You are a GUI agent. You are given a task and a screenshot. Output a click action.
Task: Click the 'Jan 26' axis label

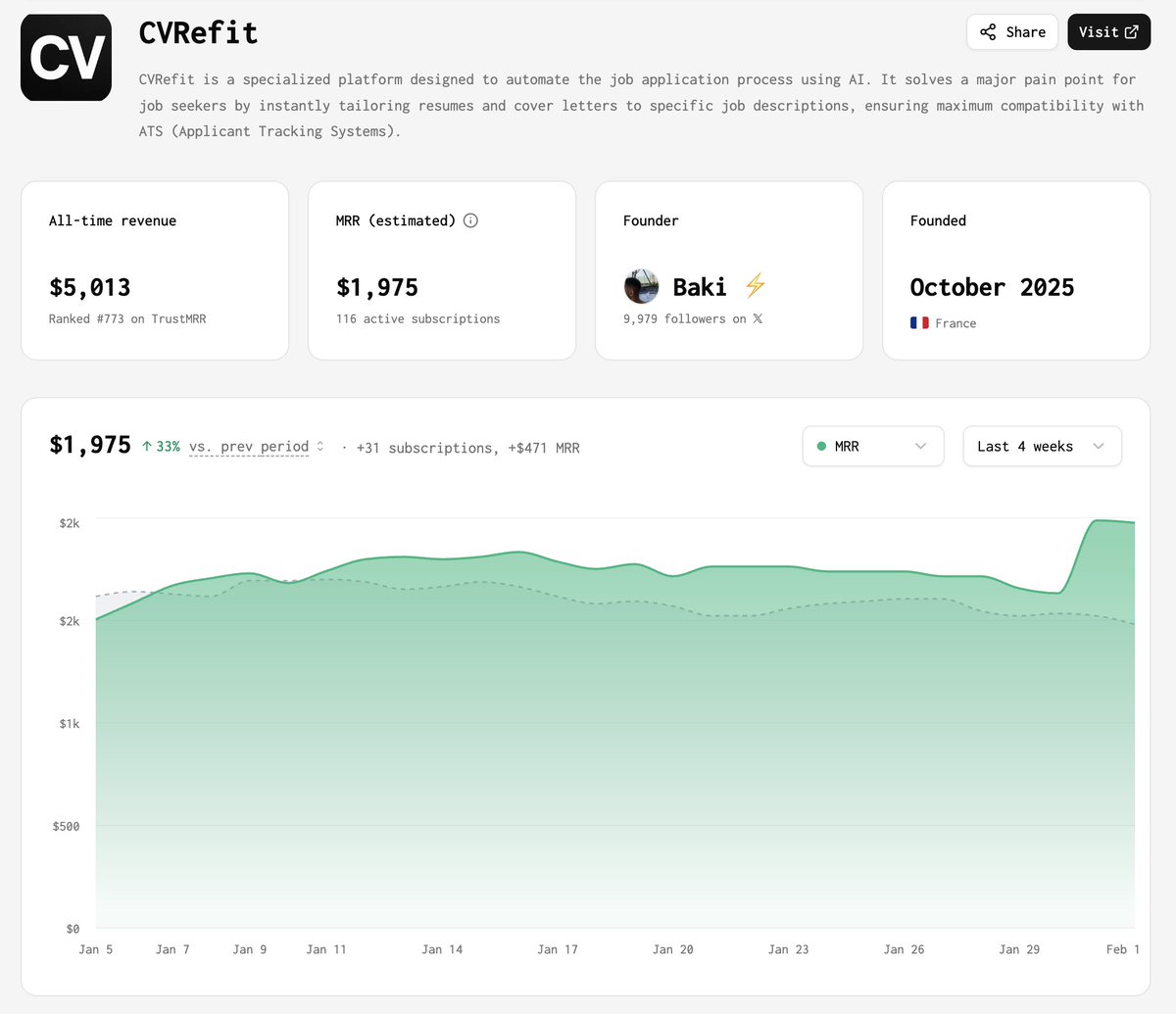tap(905, 949)
